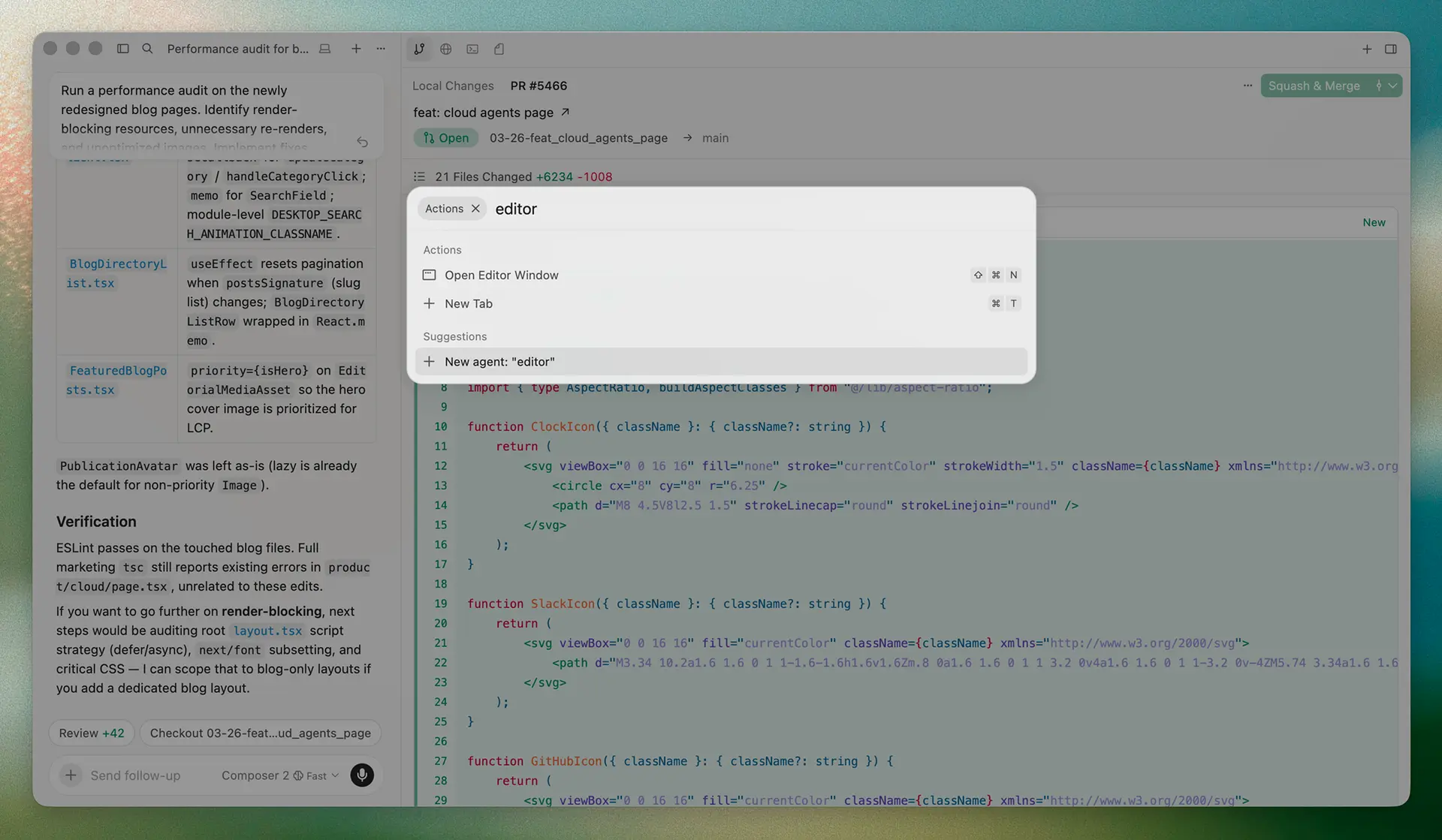Image resolution: width=1442 pixels, height=840 pixels.
Task: Click the laptop device icon beside title
Action: 325,49
